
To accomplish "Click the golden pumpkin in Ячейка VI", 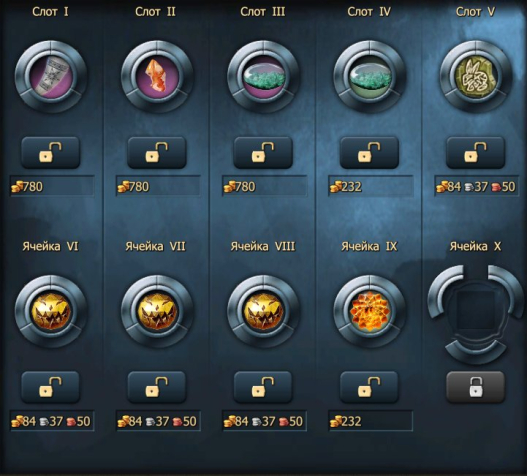I will [51, 312].
